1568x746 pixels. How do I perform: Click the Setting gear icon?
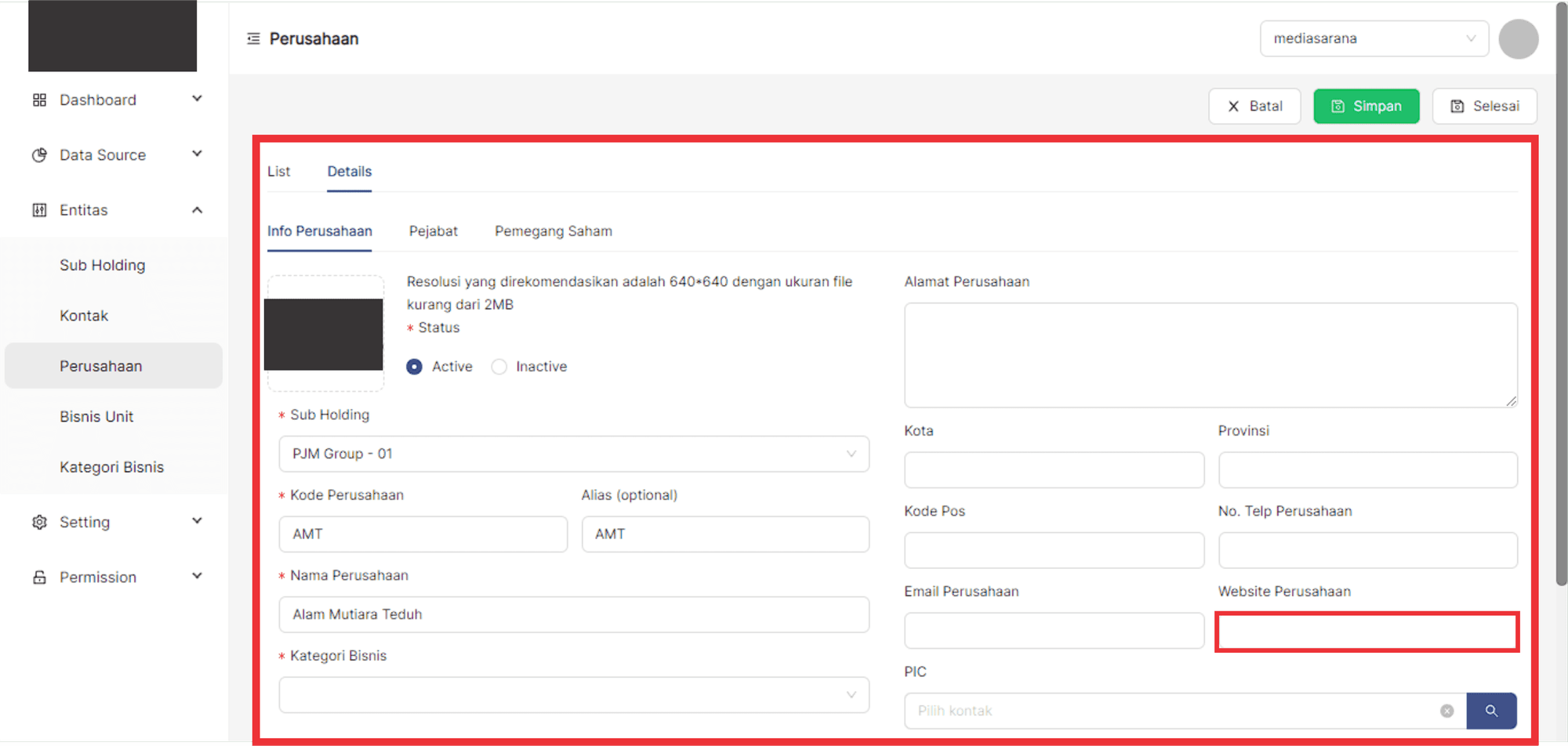[x=39, y=522]
